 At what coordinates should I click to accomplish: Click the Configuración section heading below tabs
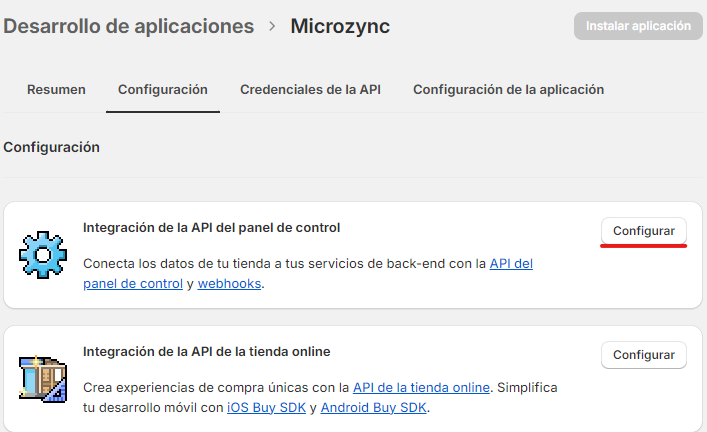click(x=52, y=147)
